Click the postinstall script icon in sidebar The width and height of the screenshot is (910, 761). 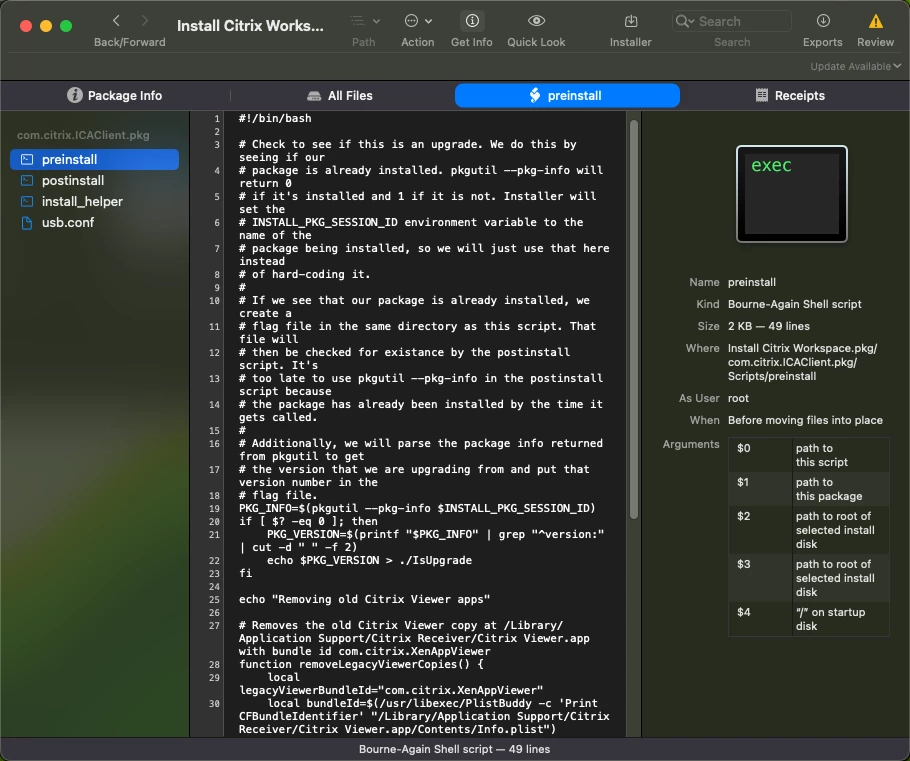pos(27,181)
